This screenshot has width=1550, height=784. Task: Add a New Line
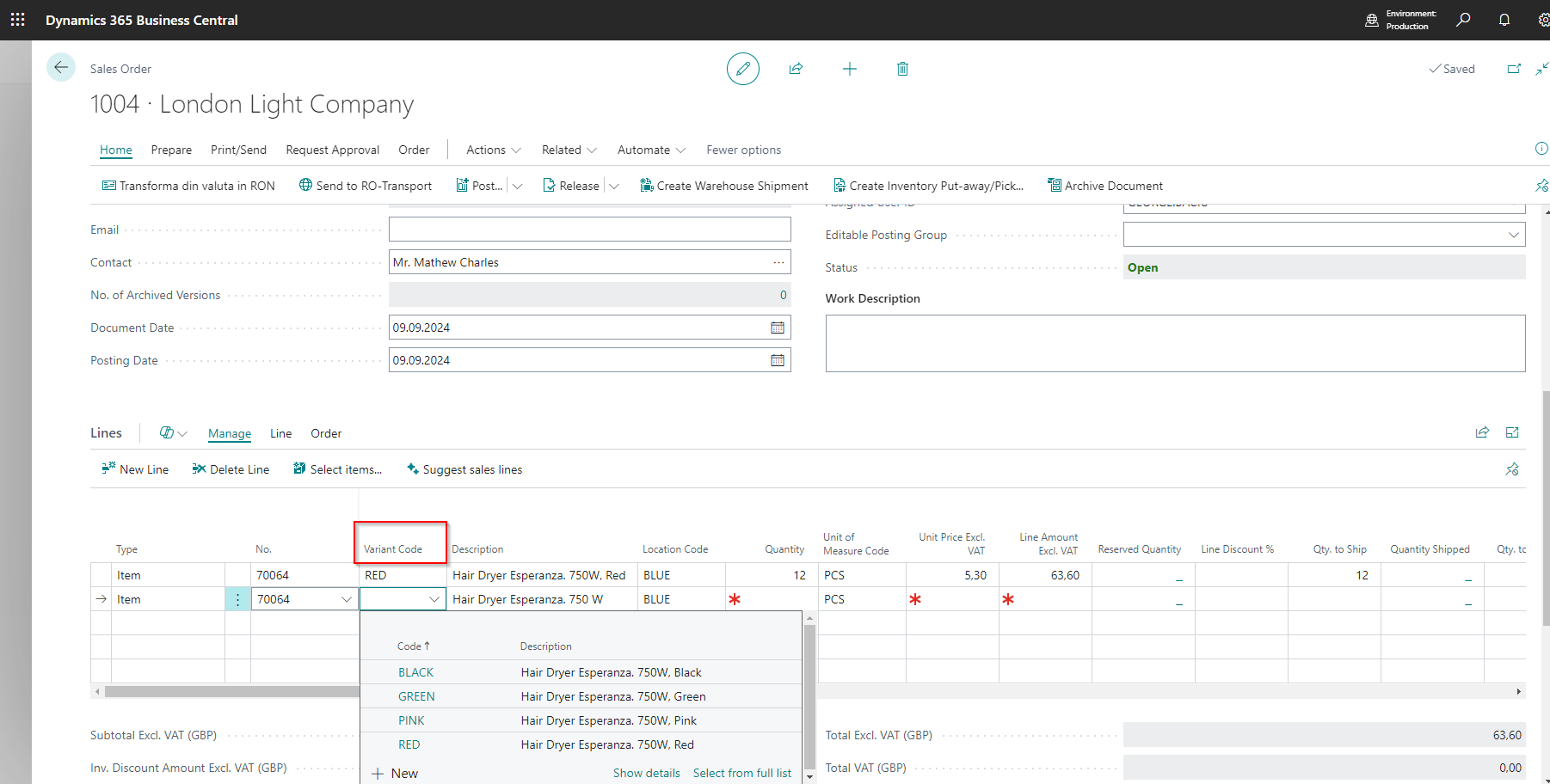tap(135, 469)
